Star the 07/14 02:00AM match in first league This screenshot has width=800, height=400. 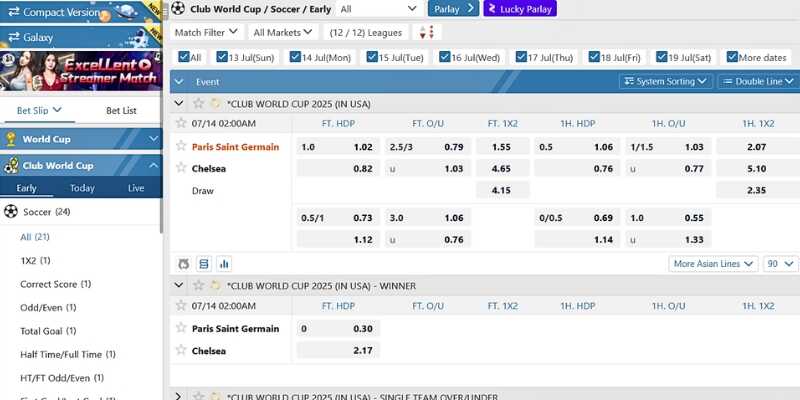(x=181, y=123)
